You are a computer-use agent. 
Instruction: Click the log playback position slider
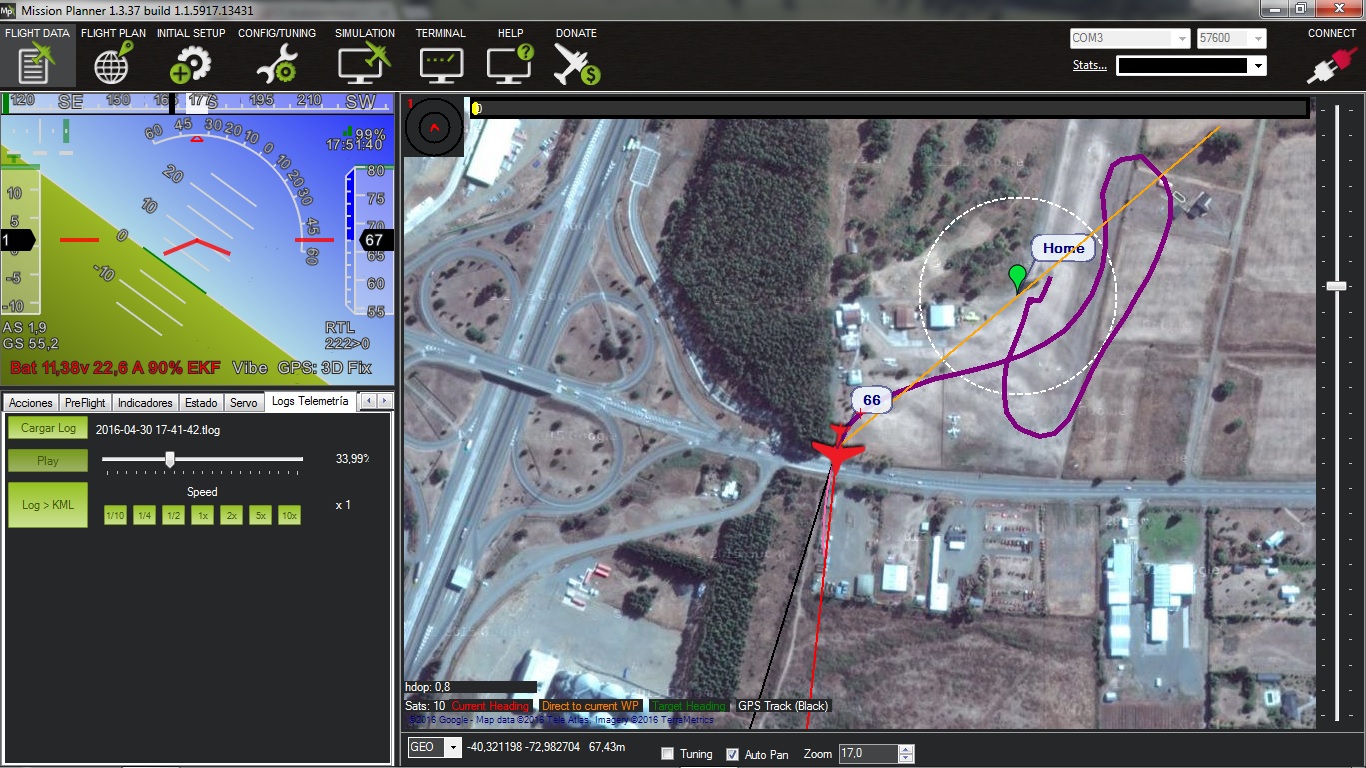pyautogui.click(x=170, y=459)
